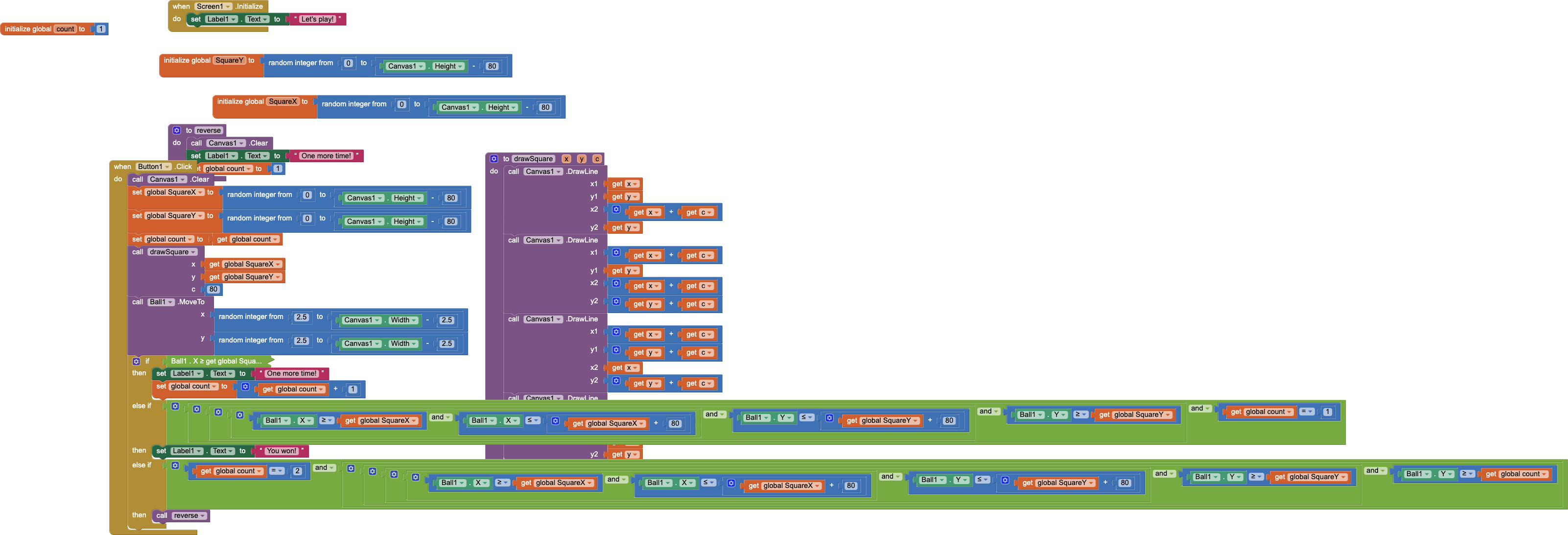This screenshot has width=1568, height=535.
Task: Click gear before 'get global count = 2'
Action: coord(175,465)
